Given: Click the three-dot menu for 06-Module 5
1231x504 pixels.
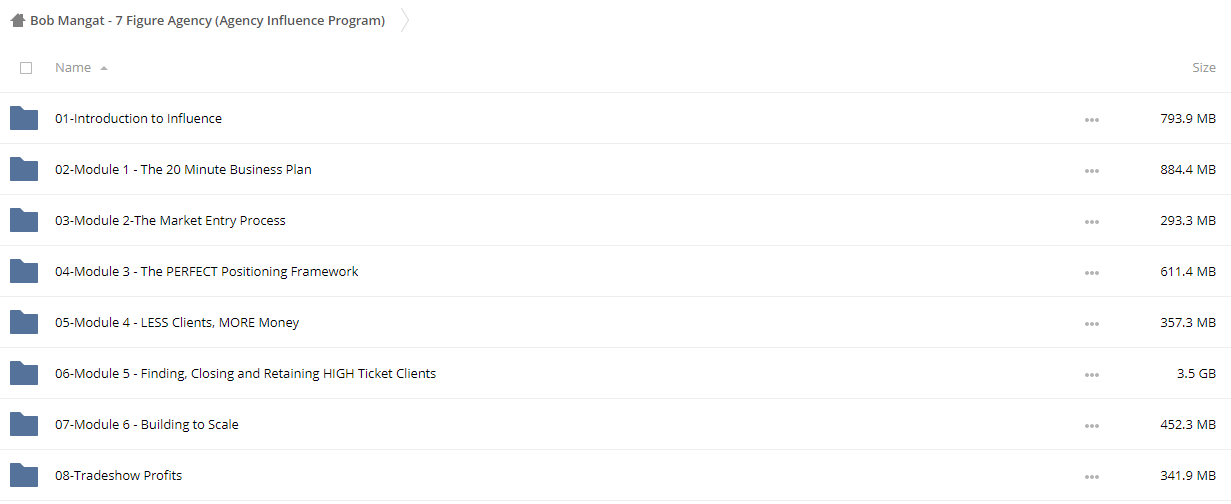Looking at the screenshot, I should [x=1091, y=375].
